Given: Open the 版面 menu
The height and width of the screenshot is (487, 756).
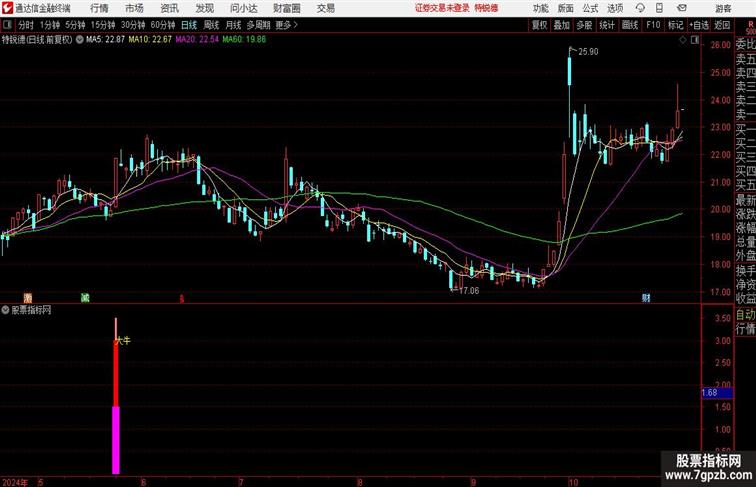Looking at the screenshot, I should (566, 8).
